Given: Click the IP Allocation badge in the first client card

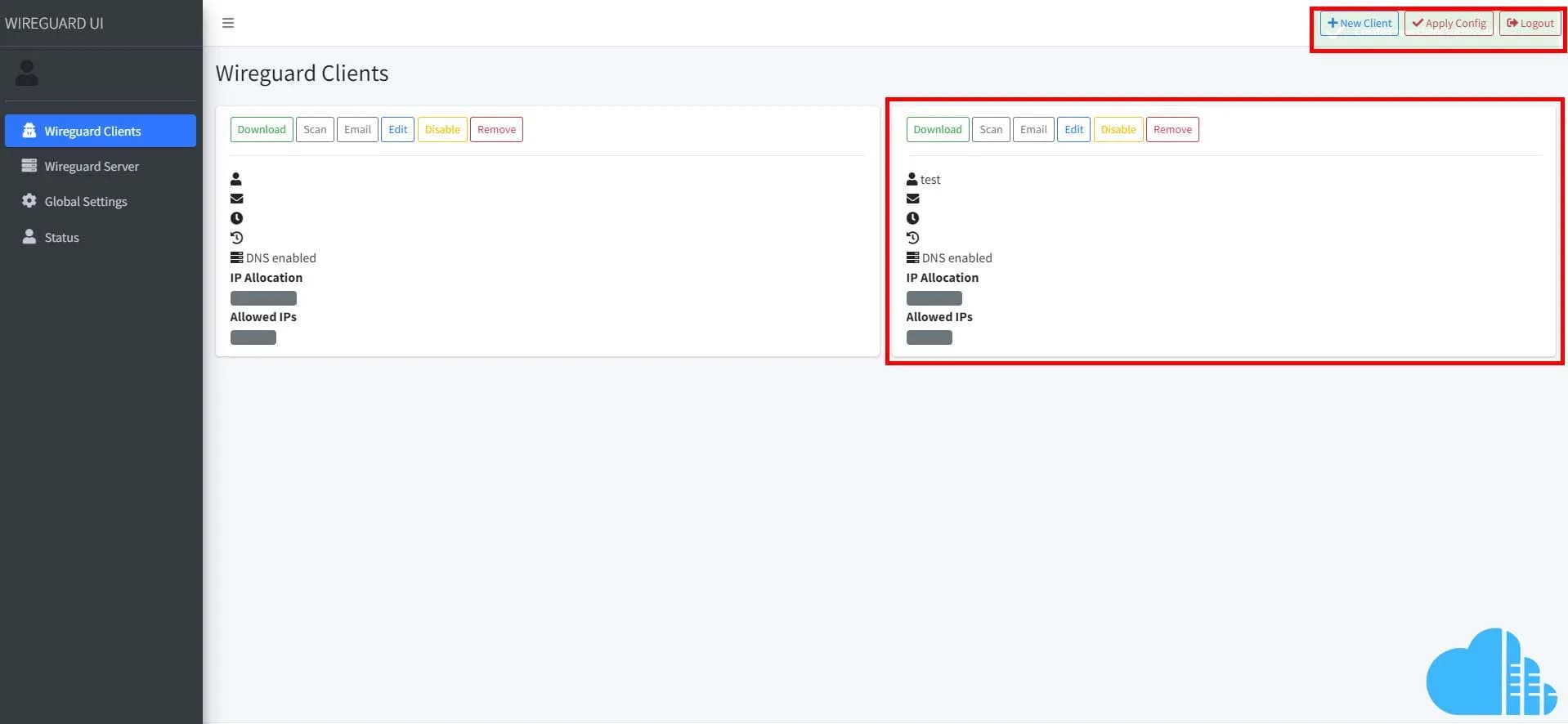Looking at the screenshot, I should pyautogui.click(x=263, y=298).
